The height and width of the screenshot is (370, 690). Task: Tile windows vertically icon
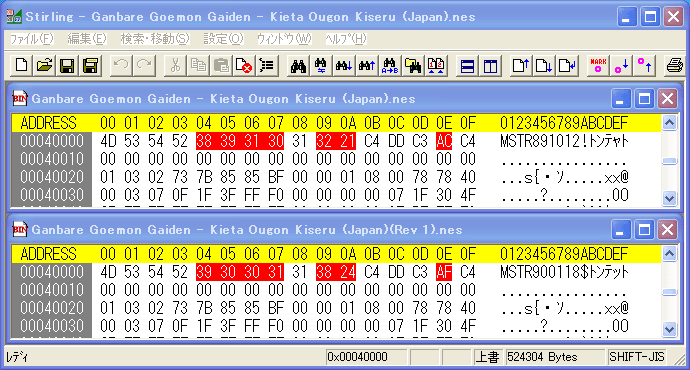(490, 66)
